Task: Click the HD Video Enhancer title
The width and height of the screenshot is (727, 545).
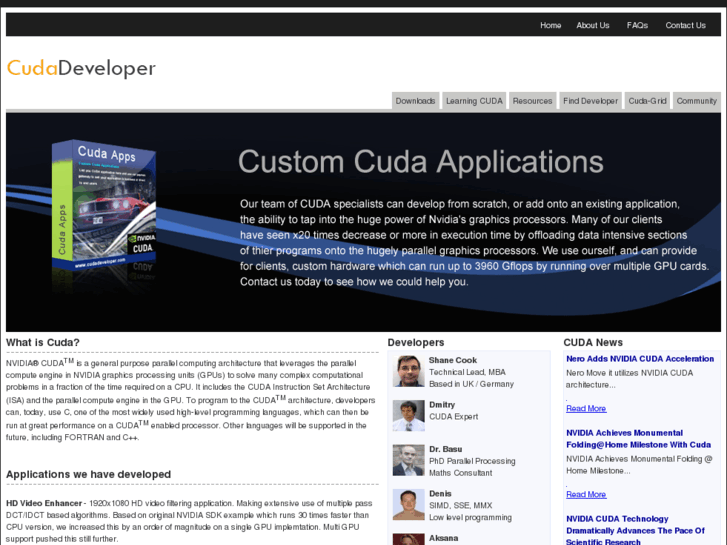Action: click(44, 503)
